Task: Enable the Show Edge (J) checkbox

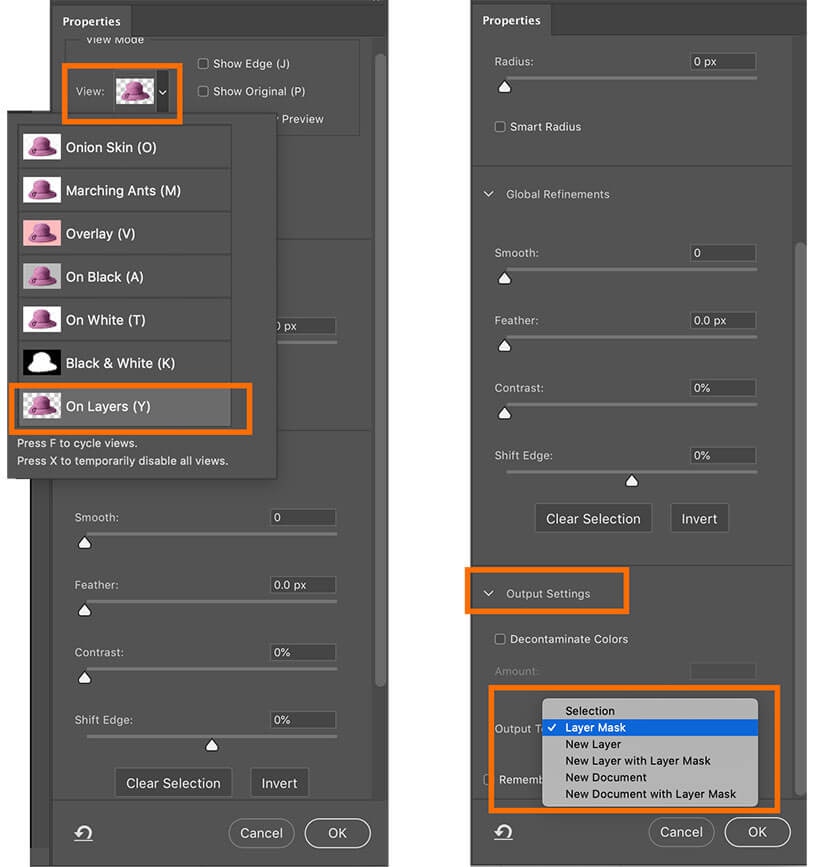Action: coord(203,64)
